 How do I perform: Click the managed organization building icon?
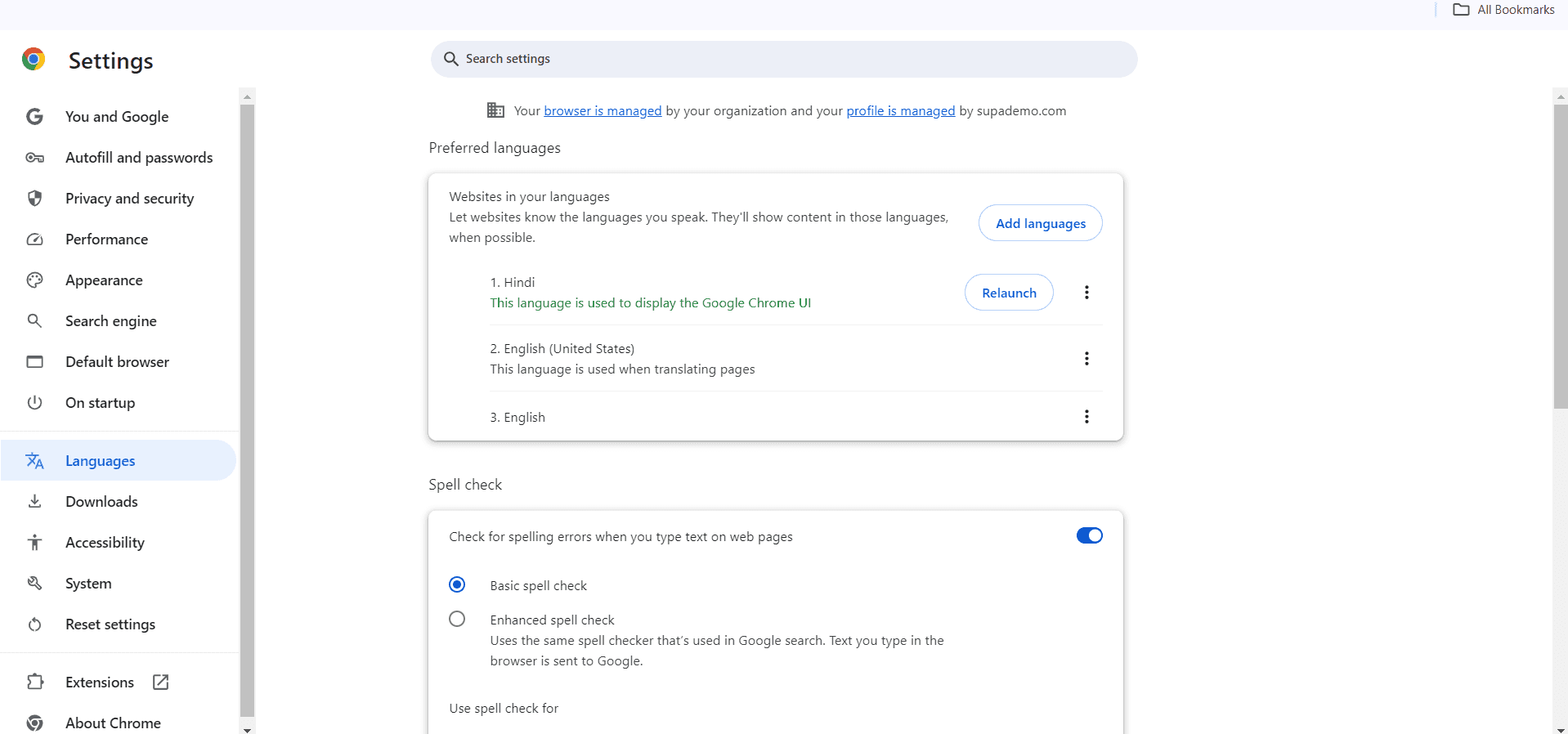(495, 110)
